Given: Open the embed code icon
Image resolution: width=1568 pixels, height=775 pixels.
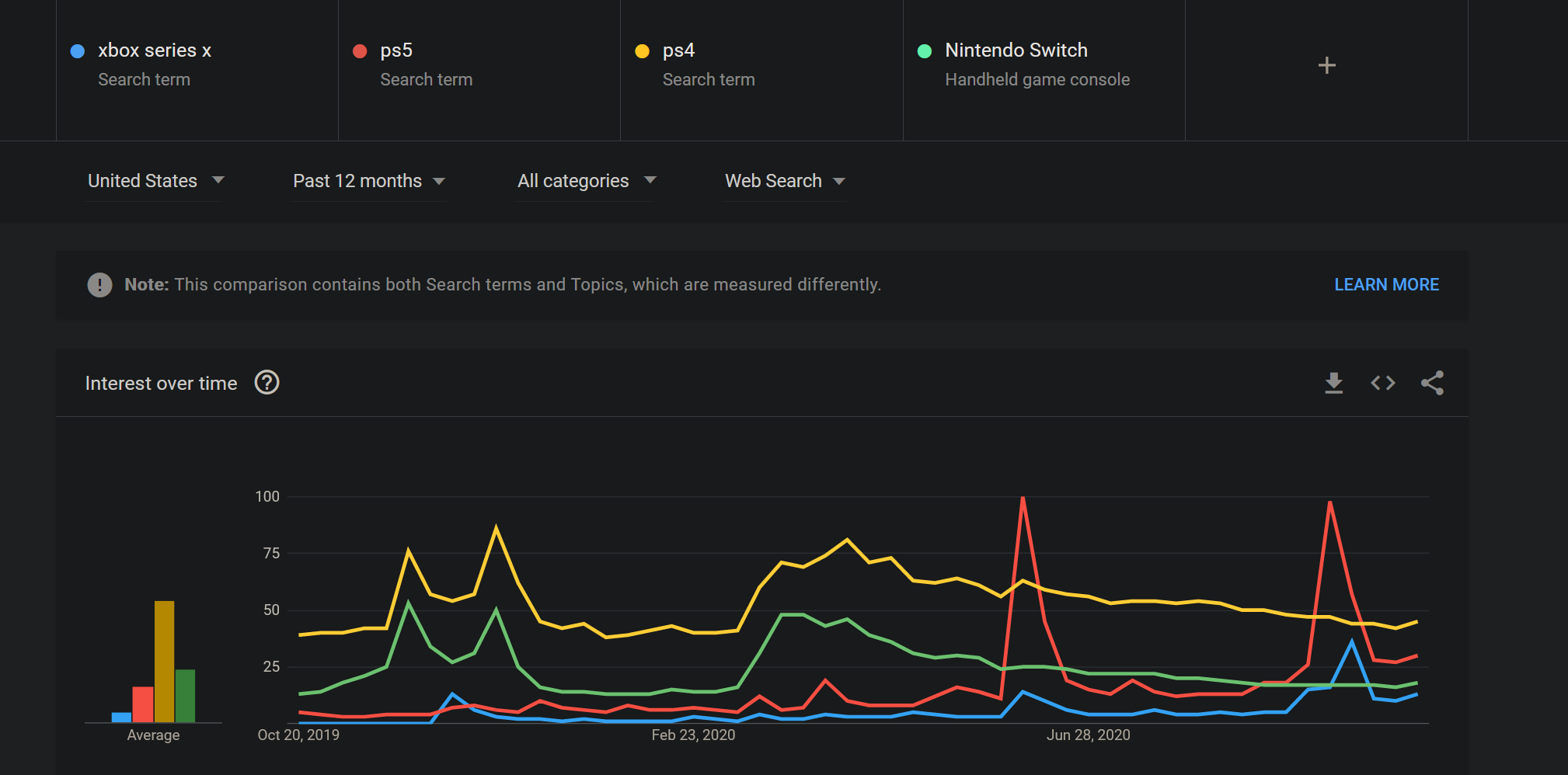Looking at the screenshot, I should [x=1383, y=383].
